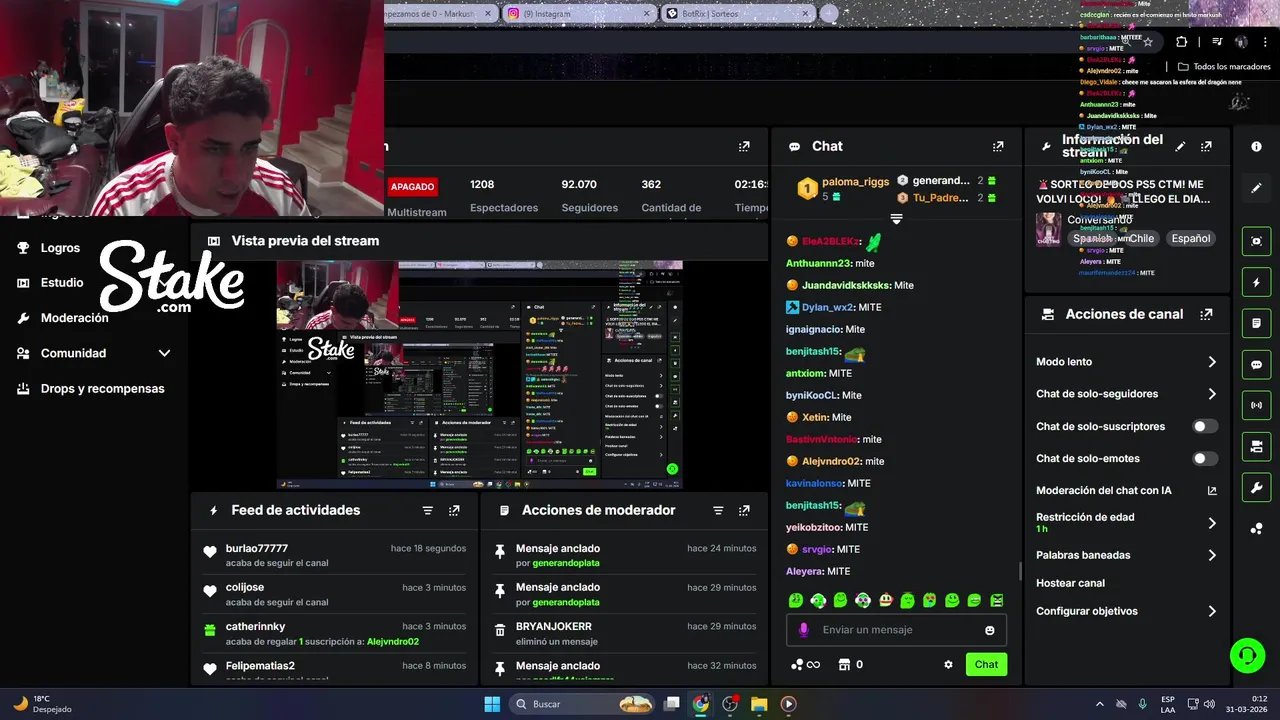Open browser extensions puzzle icon
This screenshot has height=720, width=1280.
click(x=1182, y=42)
